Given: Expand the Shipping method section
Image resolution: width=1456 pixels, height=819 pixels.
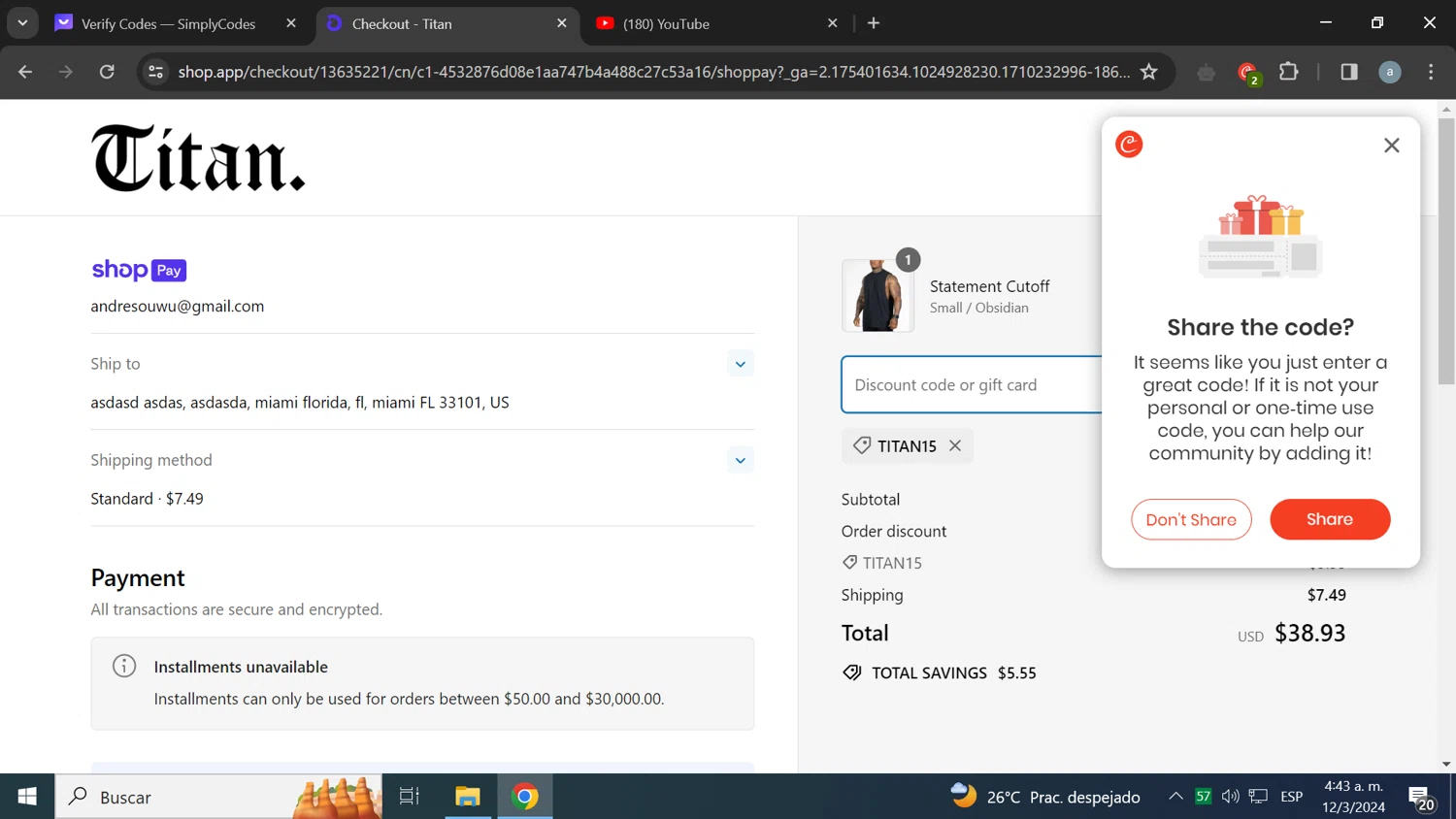Looking at the screenshot, I should 741,460.
